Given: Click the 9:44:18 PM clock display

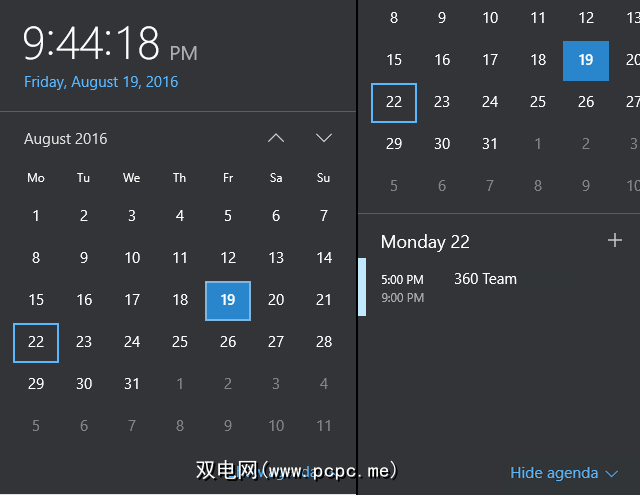Looking at the screenshot, I should click(x=110, y=45).
